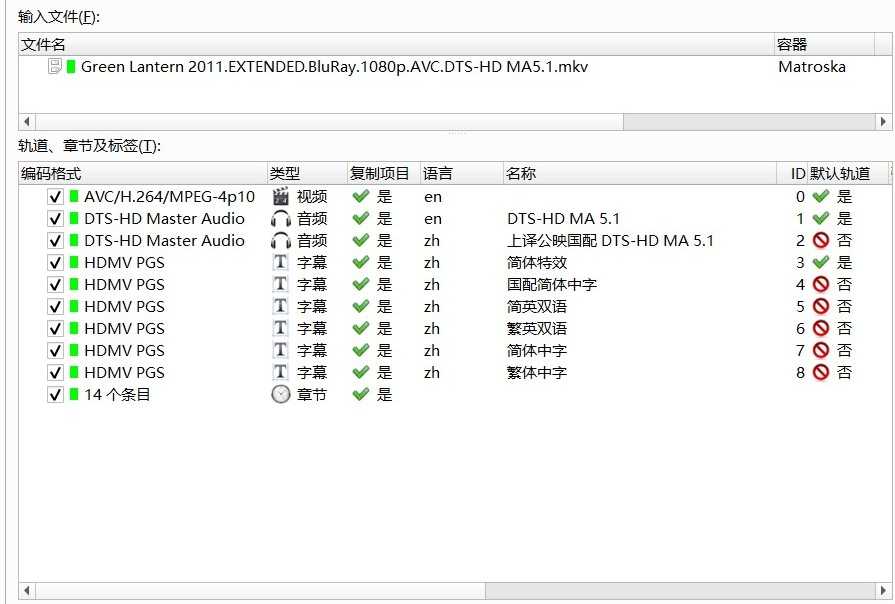Click the headphones icon on 上译公映国配 audio track
This screenshot has width=895, height=604.
pyautogui.click(x=283, y=240)
